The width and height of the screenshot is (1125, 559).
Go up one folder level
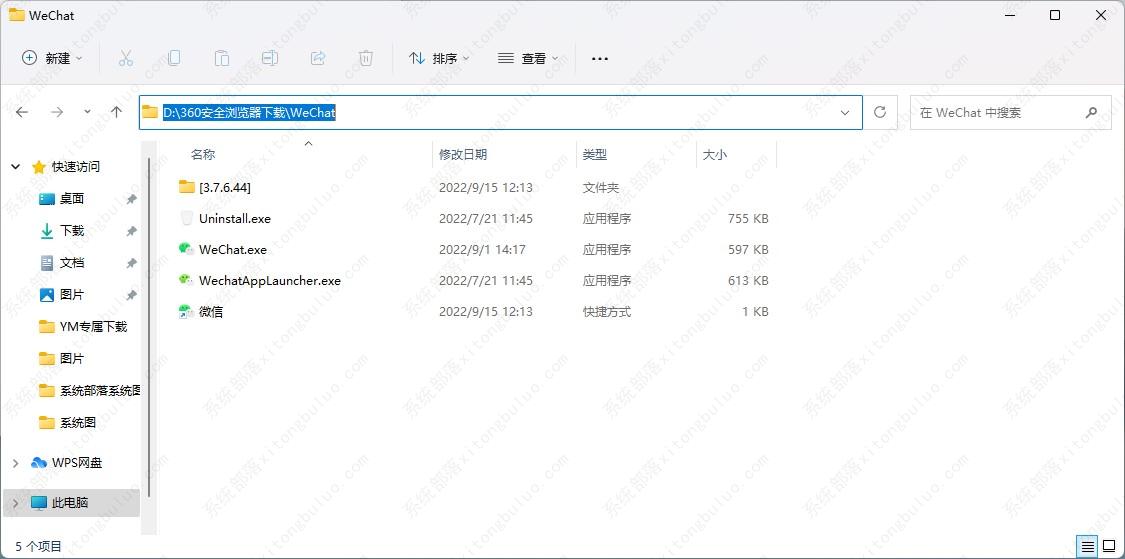[117, 112]
